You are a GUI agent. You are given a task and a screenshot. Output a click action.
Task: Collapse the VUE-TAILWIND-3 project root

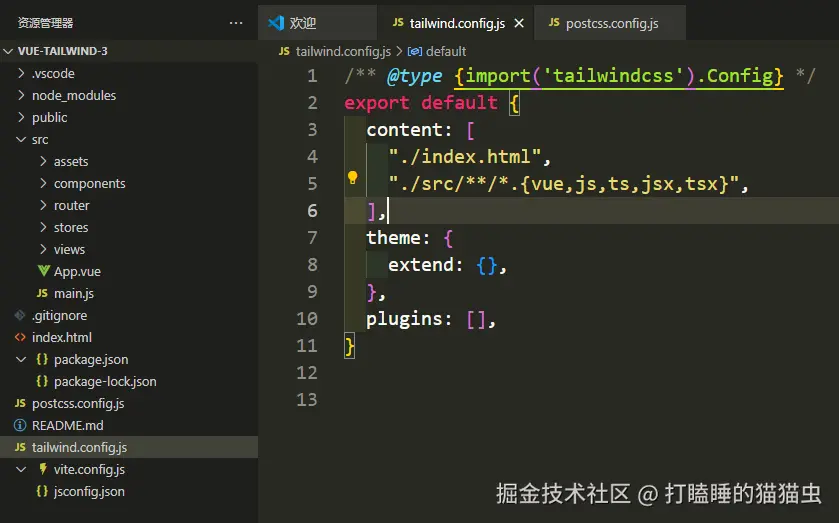coord(8,51)
